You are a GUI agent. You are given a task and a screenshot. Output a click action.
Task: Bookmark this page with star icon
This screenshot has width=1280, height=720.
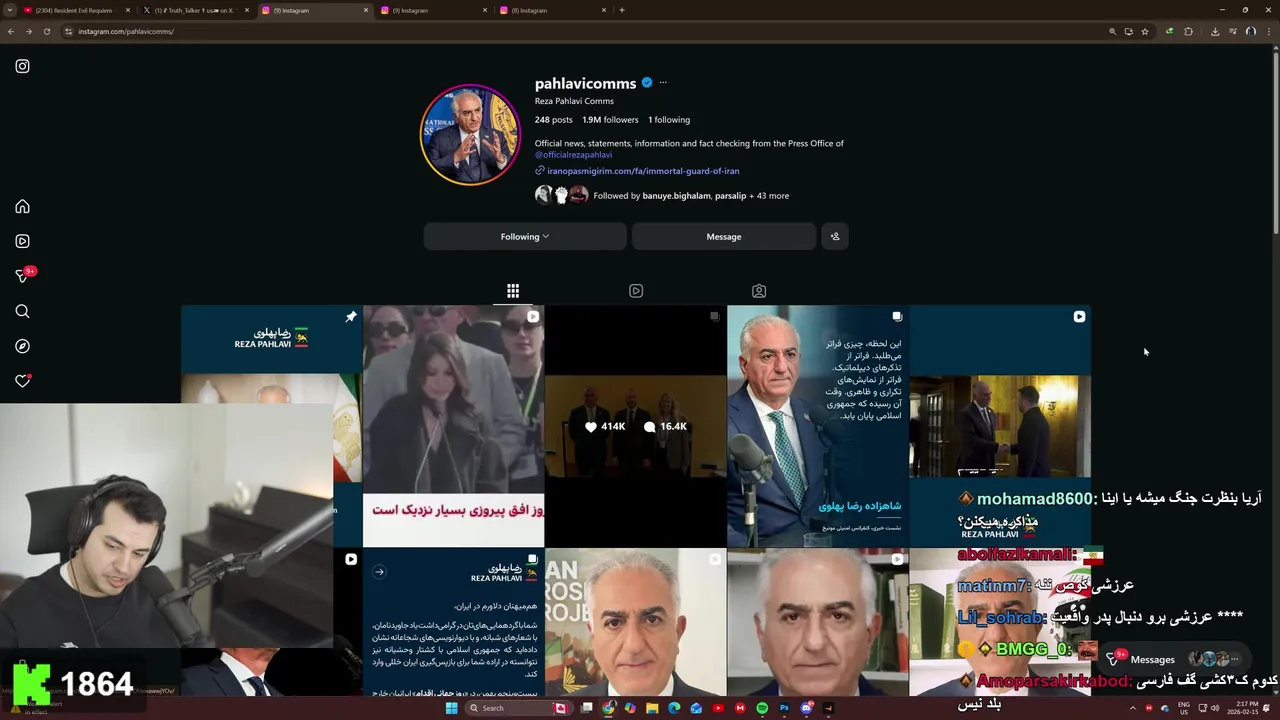pyautogui.click(x=1145, y=31)
